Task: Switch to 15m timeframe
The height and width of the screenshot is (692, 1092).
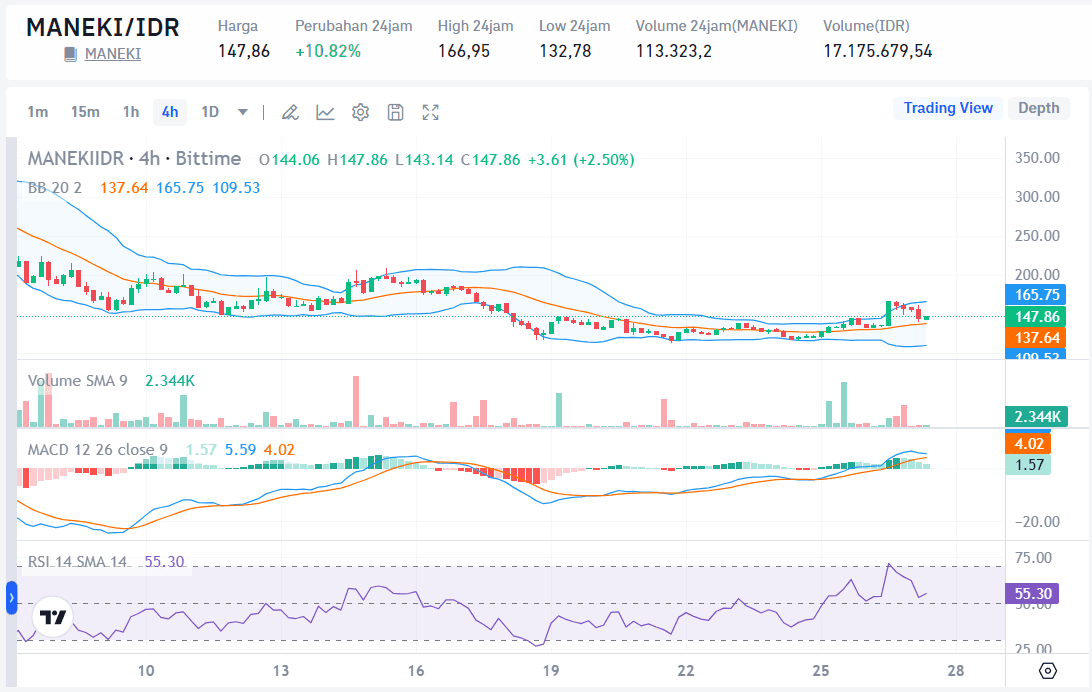Action: tap(85, 112)
